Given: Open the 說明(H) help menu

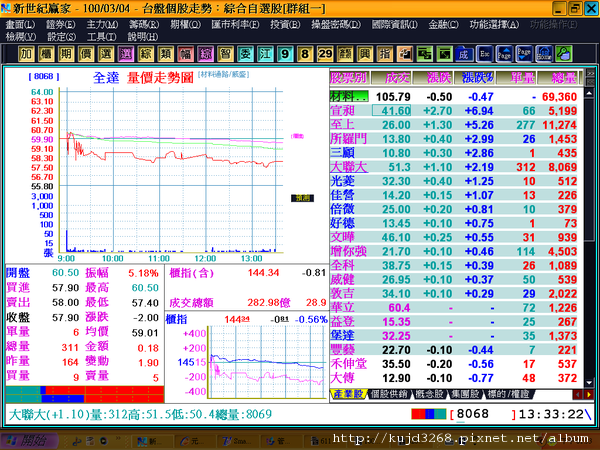Looking at the screenshot, I should click(142, 37).
